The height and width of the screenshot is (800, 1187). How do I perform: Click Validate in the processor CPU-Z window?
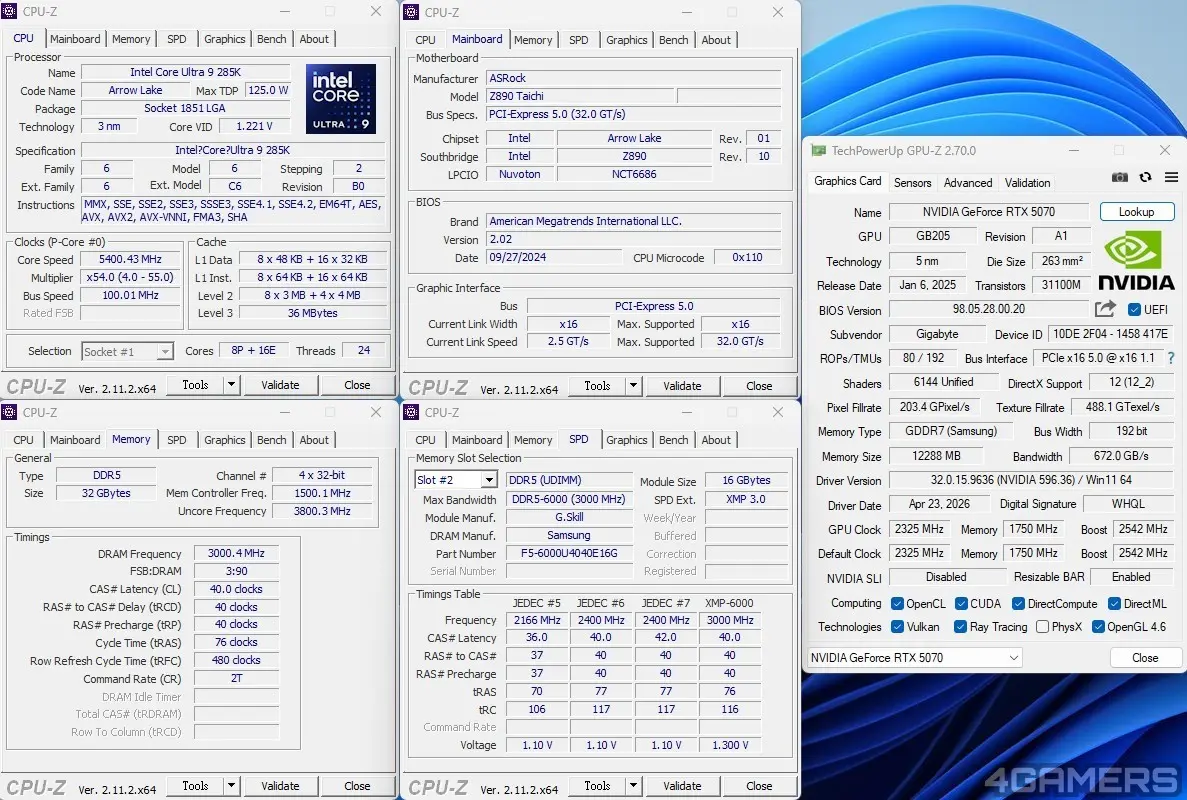pyautogui.click(x=280, y=384)
